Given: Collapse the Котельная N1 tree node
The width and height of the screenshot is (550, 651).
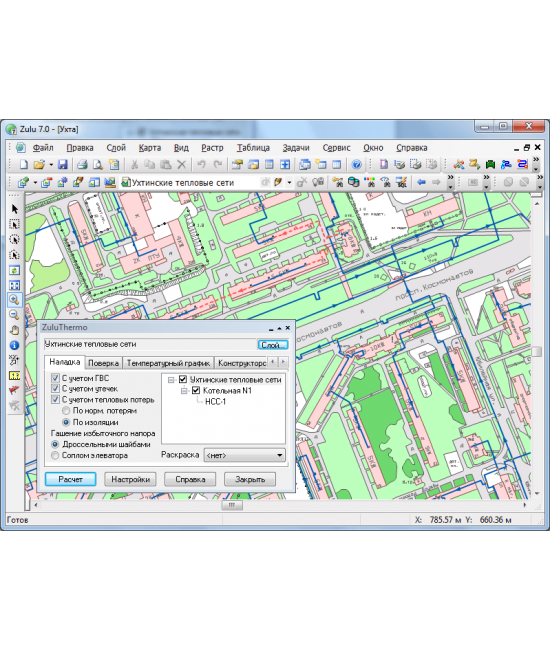Looking at the screenshot, I should tap(184, 391).
